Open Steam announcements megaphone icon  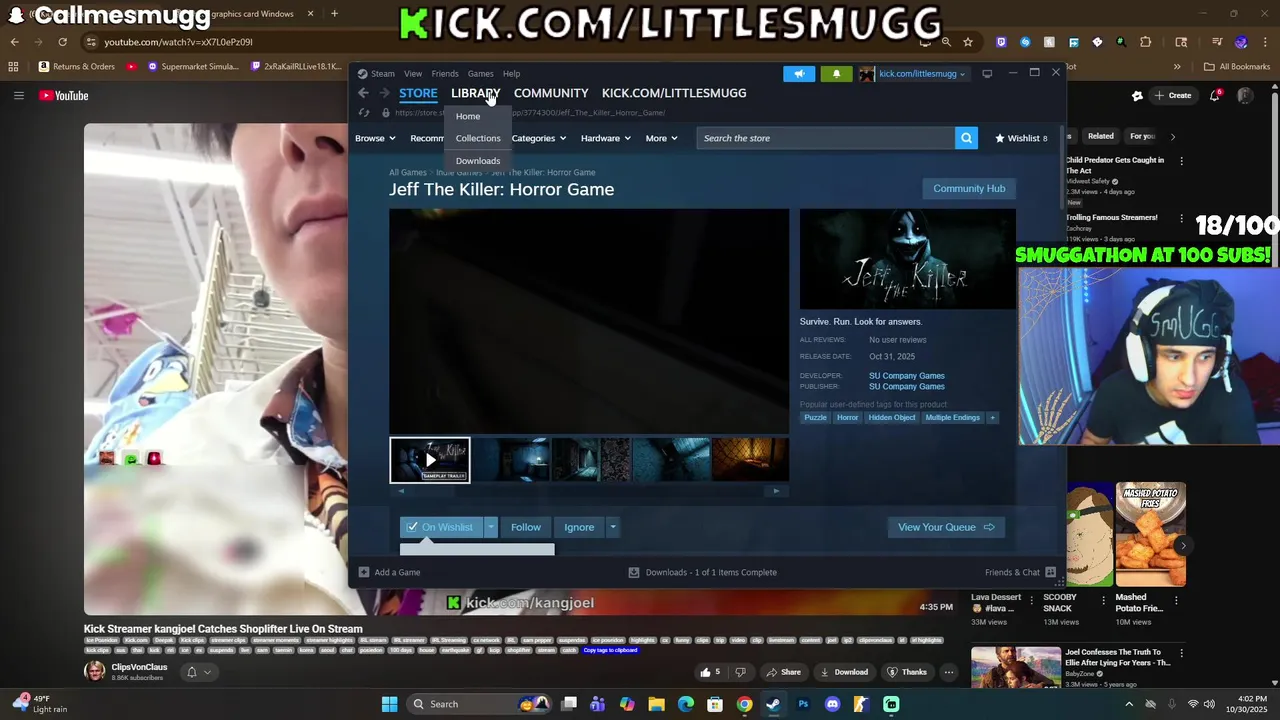point(799,73)
